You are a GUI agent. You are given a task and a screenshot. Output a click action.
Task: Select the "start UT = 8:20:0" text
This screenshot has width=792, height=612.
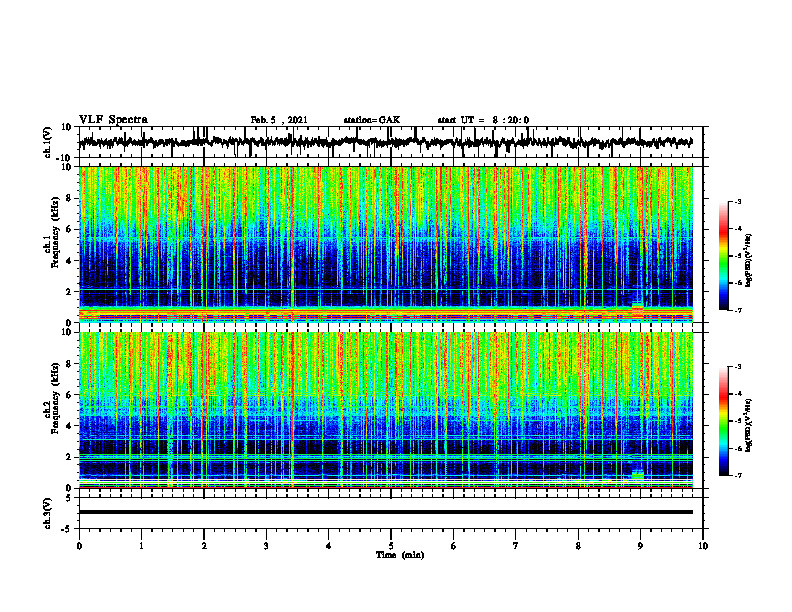coord(483,120)
